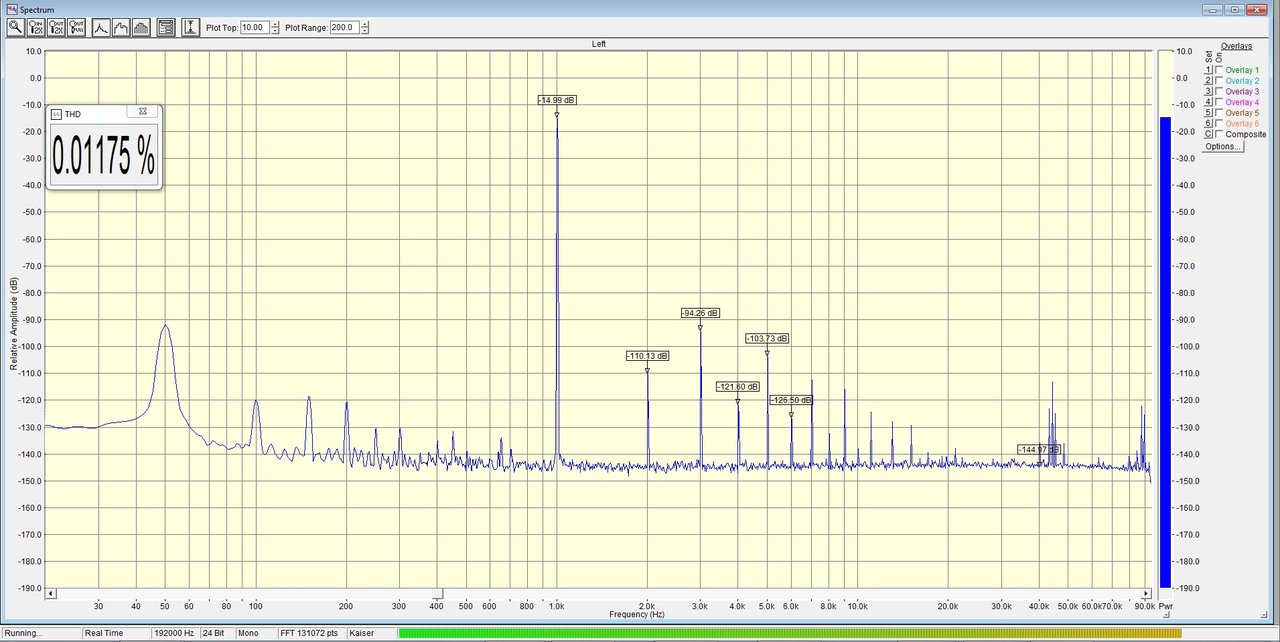Click the -121.60 dB harmonic marker label

point(738,387)
